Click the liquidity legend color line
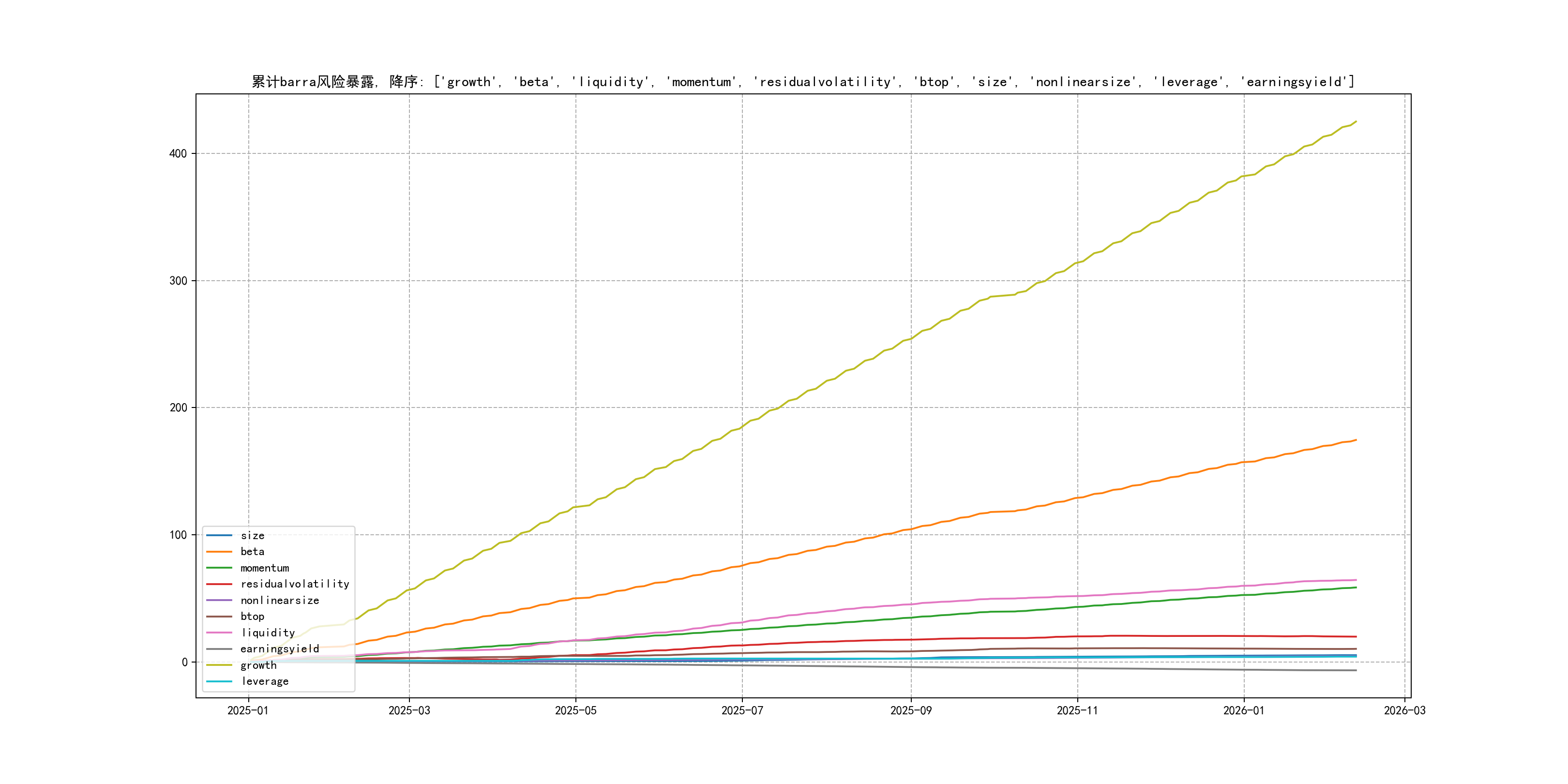The width and height of the screenshot is (1568, 784). [x=219, y=633]
